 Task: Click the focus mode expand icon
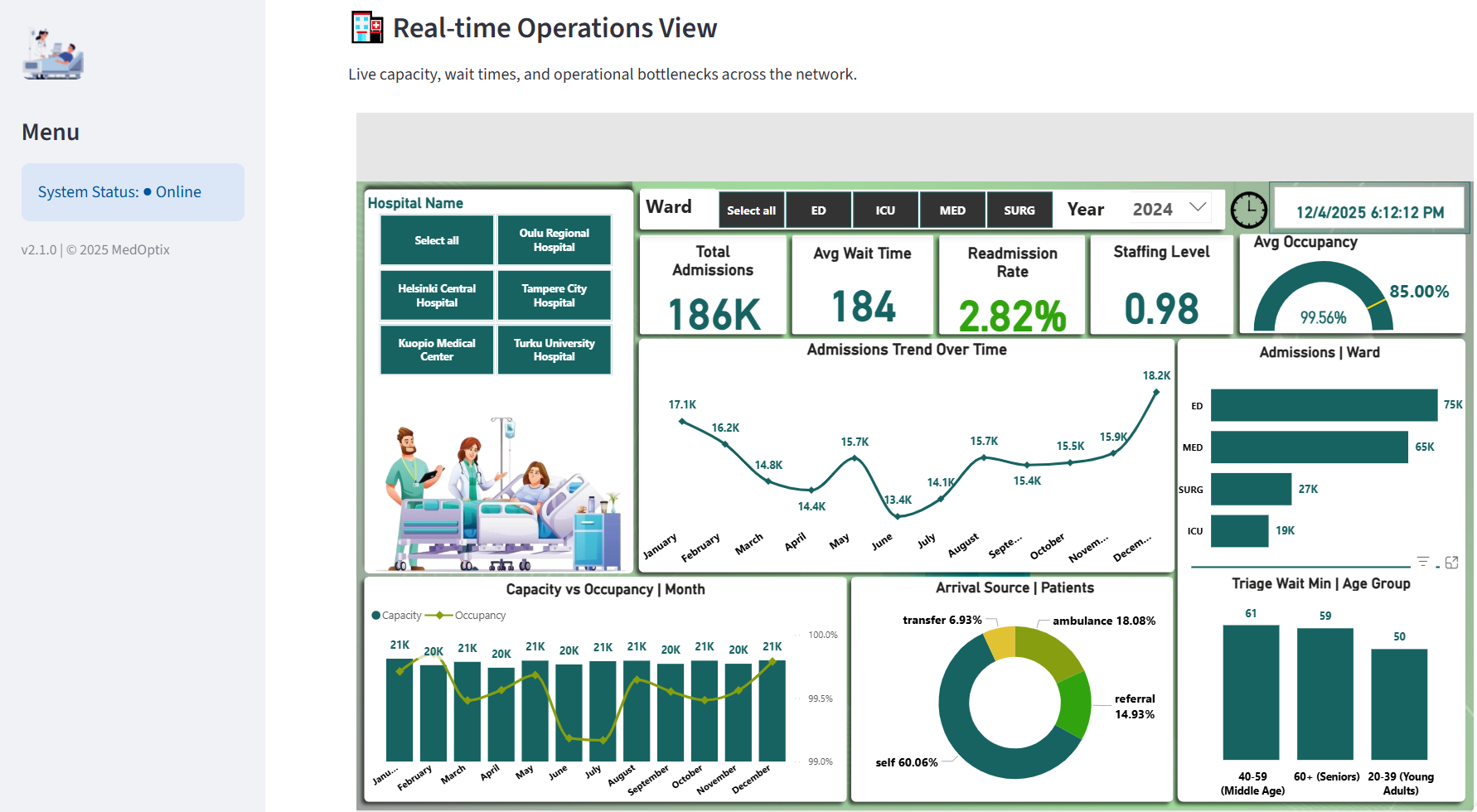tap(1451, 563)
